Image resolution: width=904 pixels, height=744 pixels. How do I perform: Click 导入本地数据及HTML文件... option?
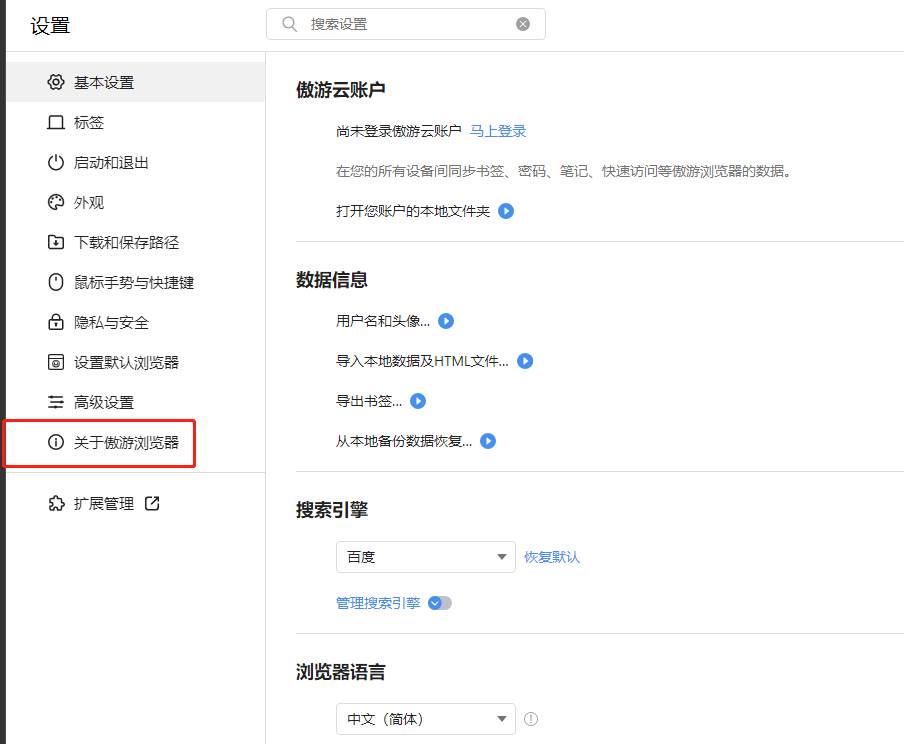[422, 361]
